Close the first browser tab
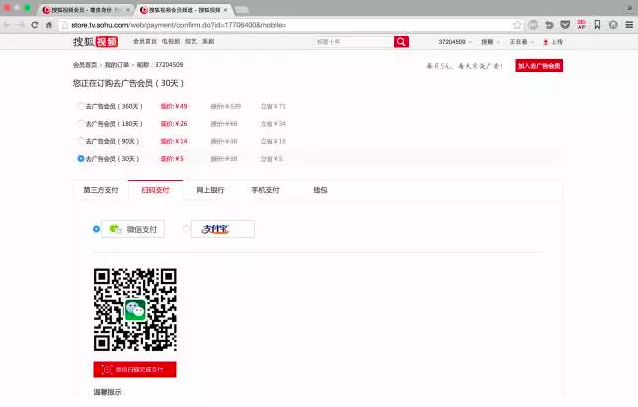Screen dimensions: 638x407 pos(128,10)
